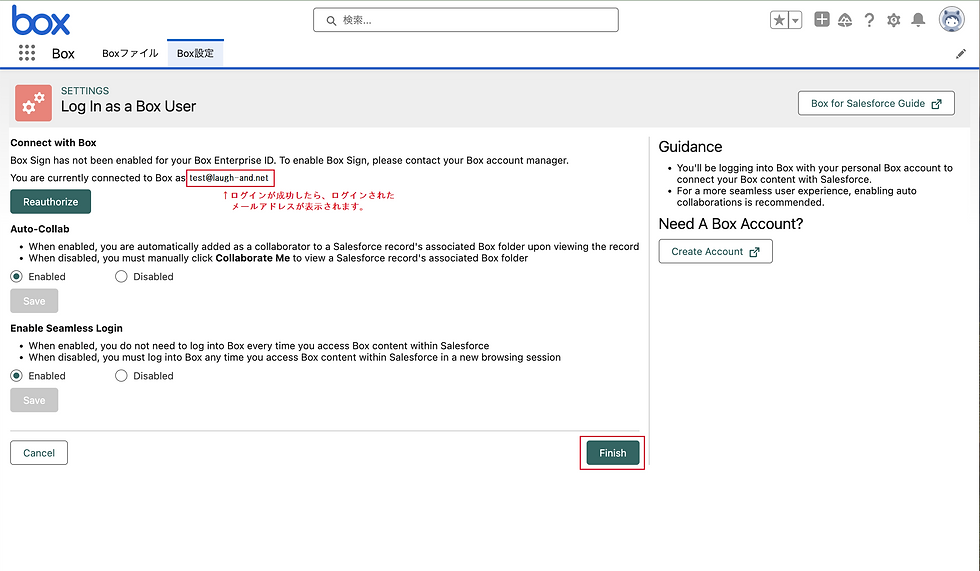Expand the favorites list dropdown arrow

click(x=795, y=20)
